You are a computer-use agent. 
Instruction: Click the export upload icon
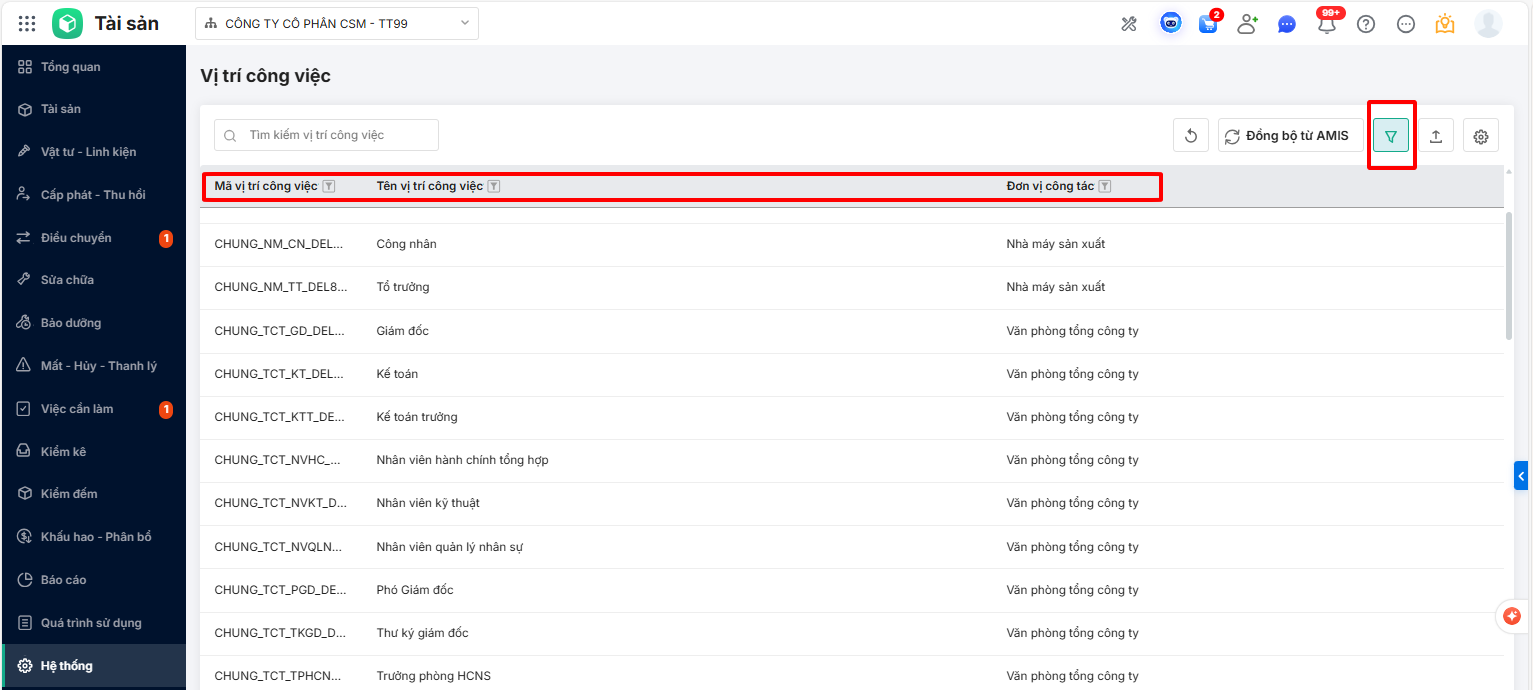tap(1435, 136)
